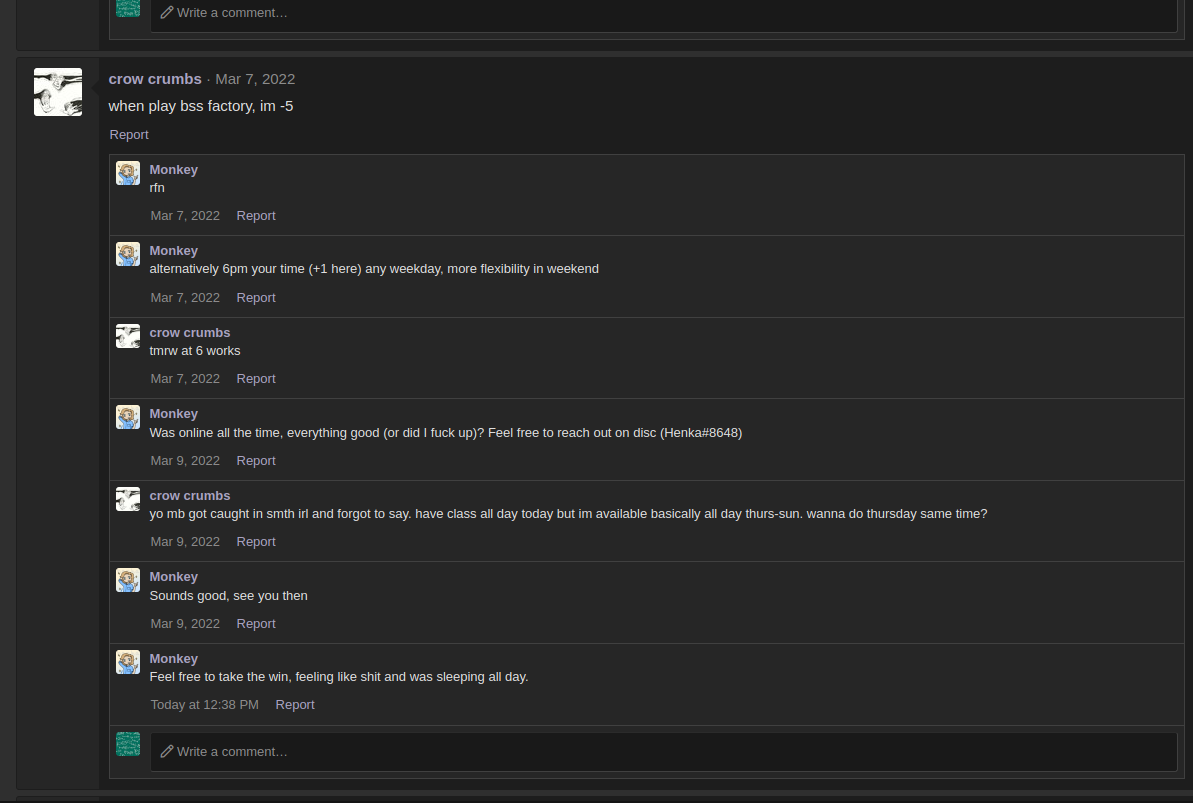The width and height of the screenshot is (1193, 803).
Task: Report Monkey's "rfn" comment
Action: coord(256,216)
